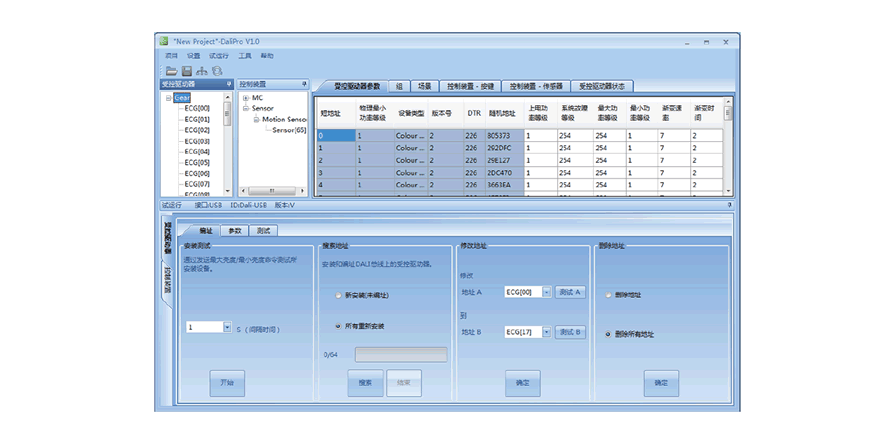The image size is (880, 438).
Task: Click the DaliPro app icon in title bar
Action: pos(163,41)
